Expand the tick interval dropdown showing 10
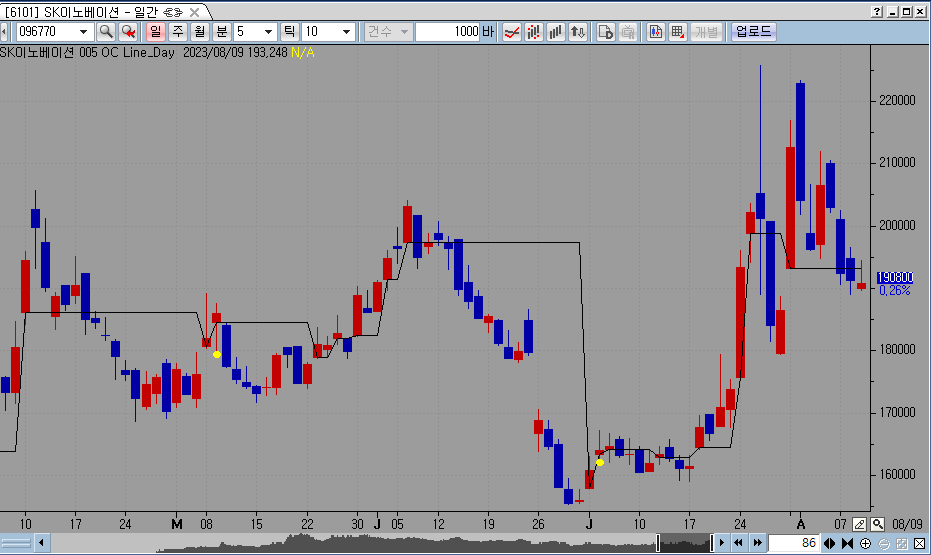Viewport: 931px width, 555px height. (346, 32)
